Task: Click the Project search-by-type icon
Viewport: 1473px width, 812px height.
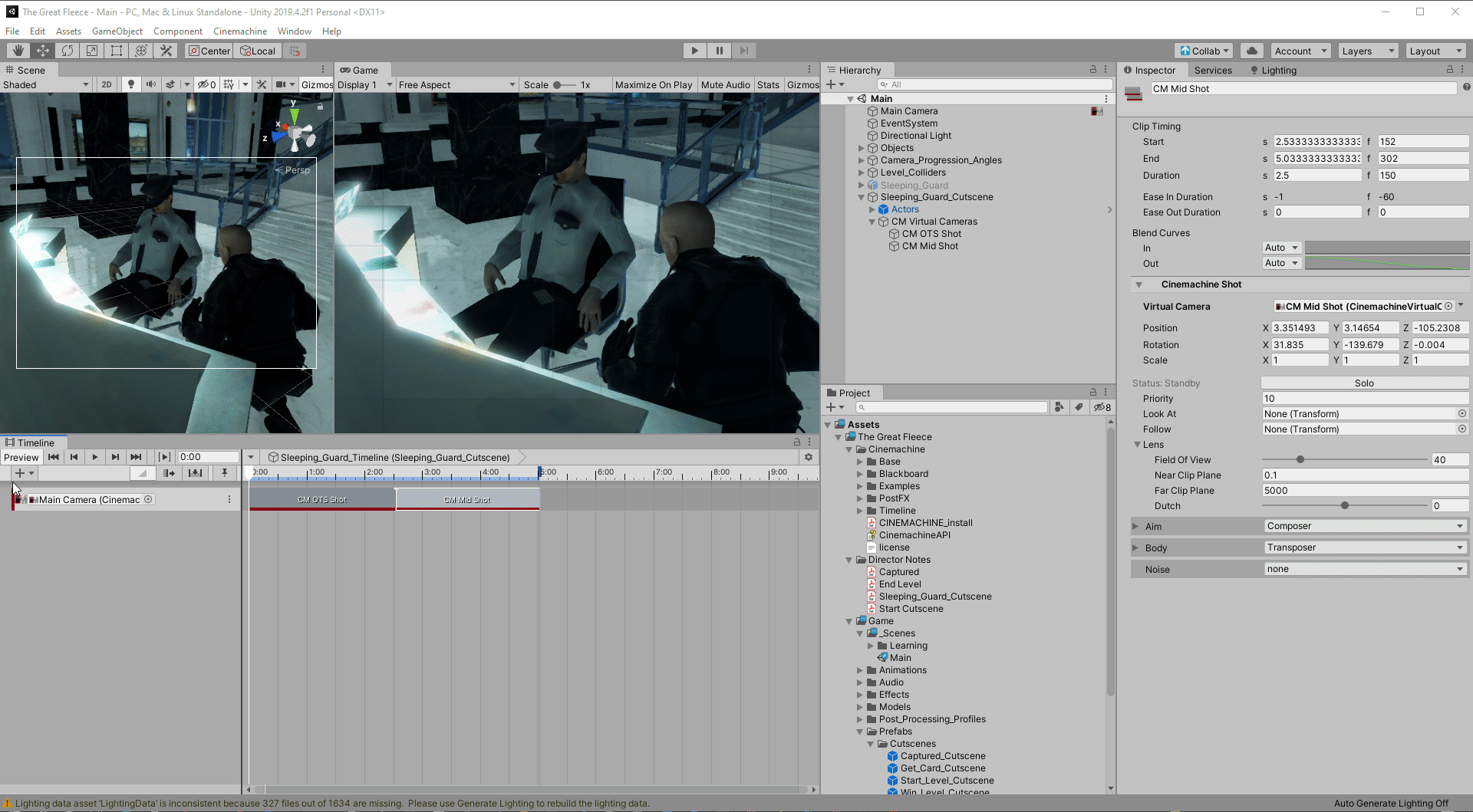Action: 1059,407
